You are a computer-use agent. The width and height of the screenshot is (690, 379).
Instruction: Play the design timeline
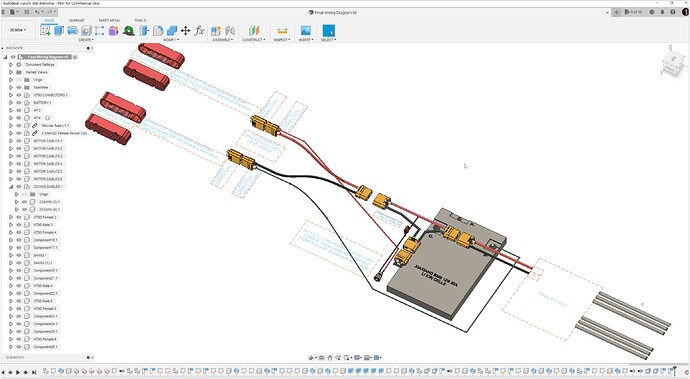(x=18, y=372)
